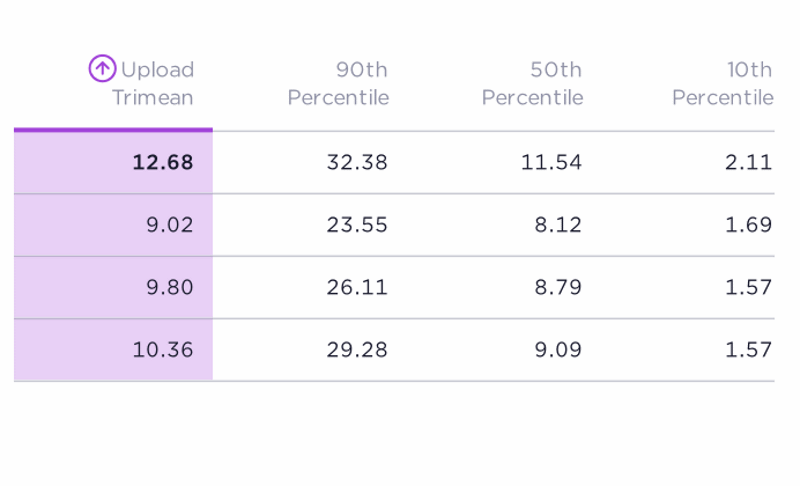Select the 10.36 trimean cell
This screenshot has height=486, width=800.
coord(162,350)
